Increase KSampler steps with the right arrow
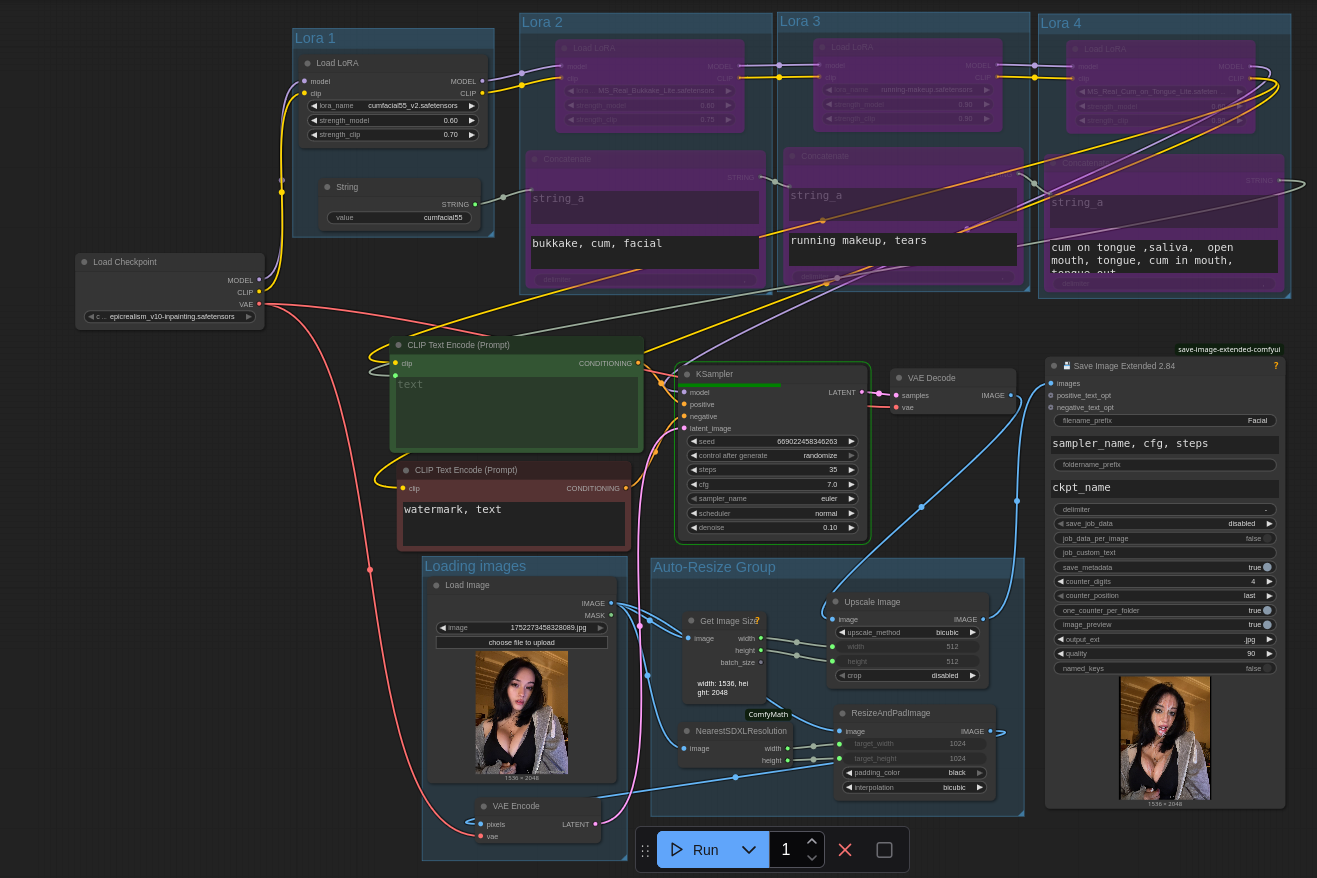The width and height of the screenshot is (1317, 878). coord(852,469)
